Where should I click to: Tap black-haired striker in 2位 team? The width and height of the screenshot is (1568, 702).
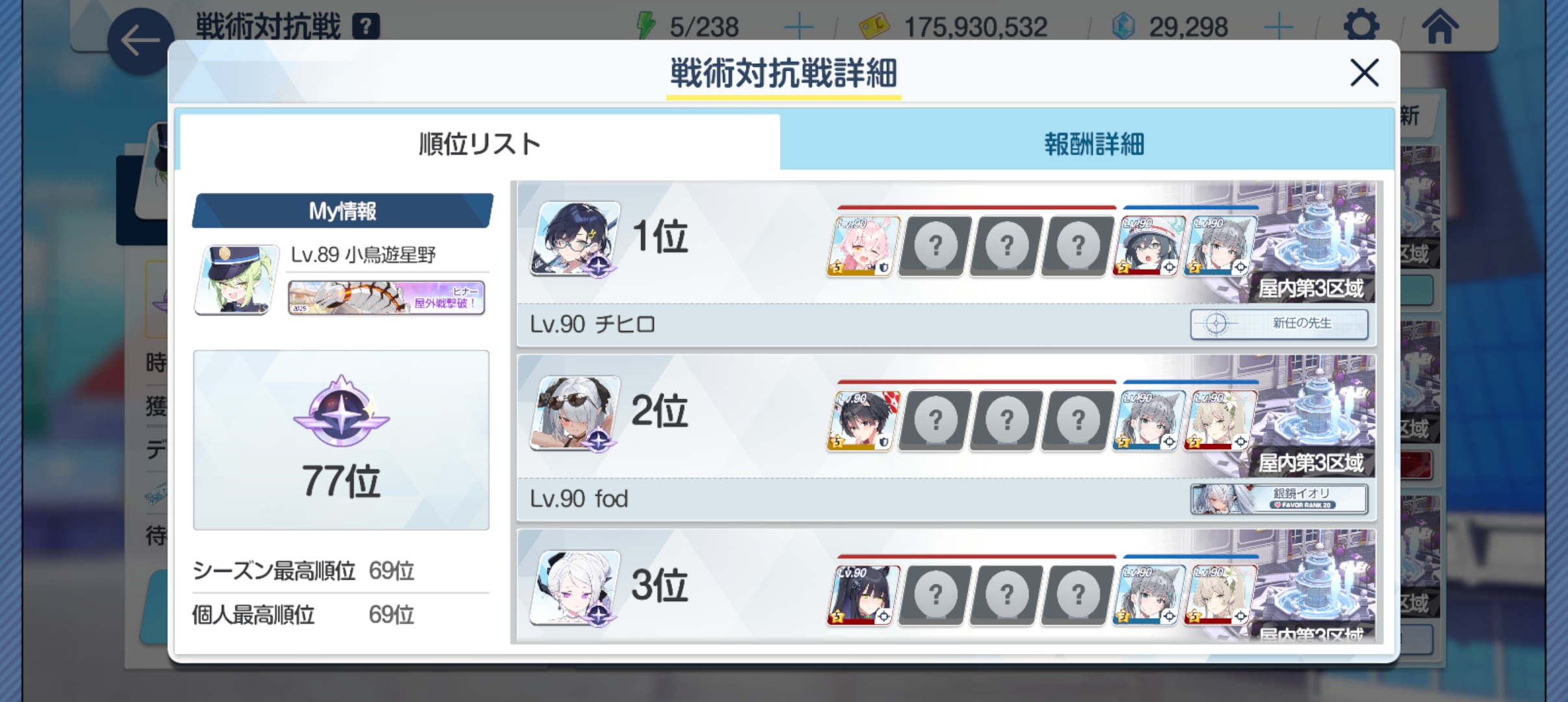click(x=863, y=421)
